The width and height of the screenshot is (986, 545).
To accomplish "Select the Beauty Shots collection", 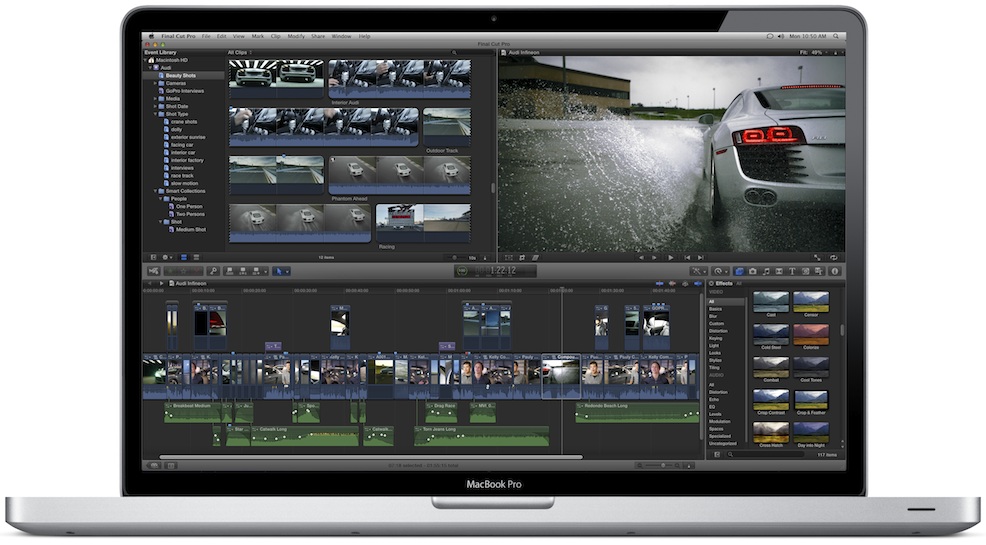I will pyautogui.click(x=181, y=75).
